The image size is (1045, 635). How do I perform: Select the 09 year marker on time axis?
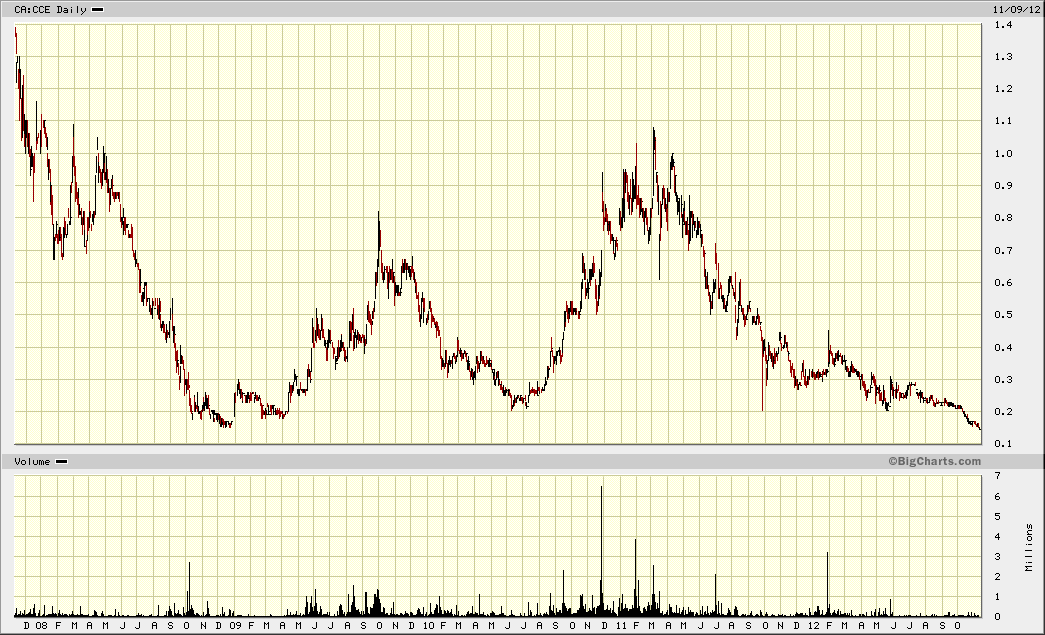click(x=235, y=626)
